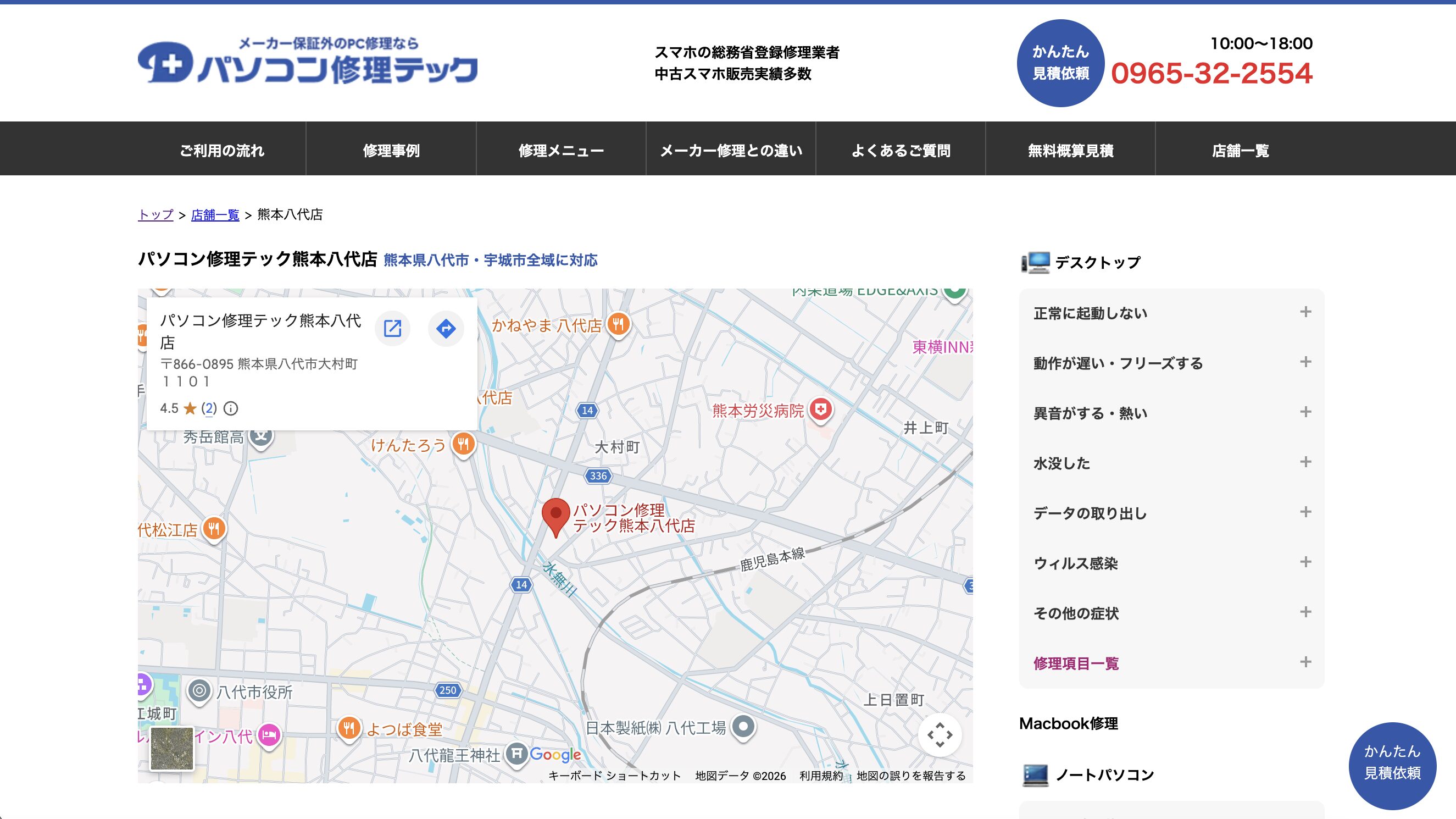Switch map to satellite view thumbnail
The height and width of the screenshot is (819, 1456).
pos(172,749)
